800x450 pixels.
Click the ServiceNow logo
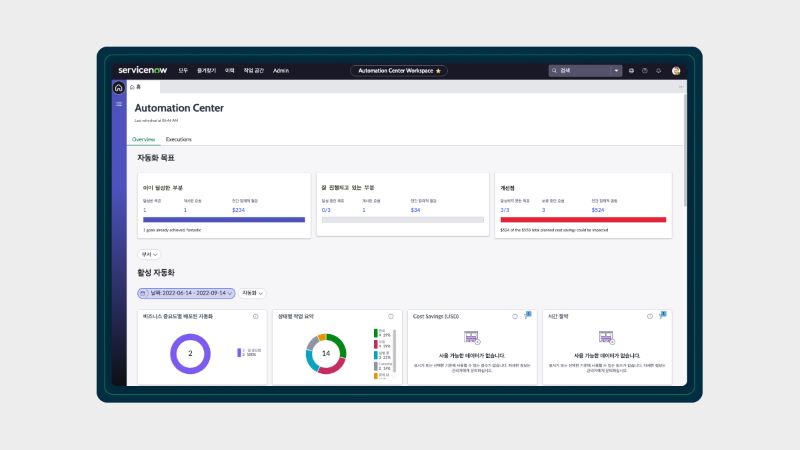[143, 71]
